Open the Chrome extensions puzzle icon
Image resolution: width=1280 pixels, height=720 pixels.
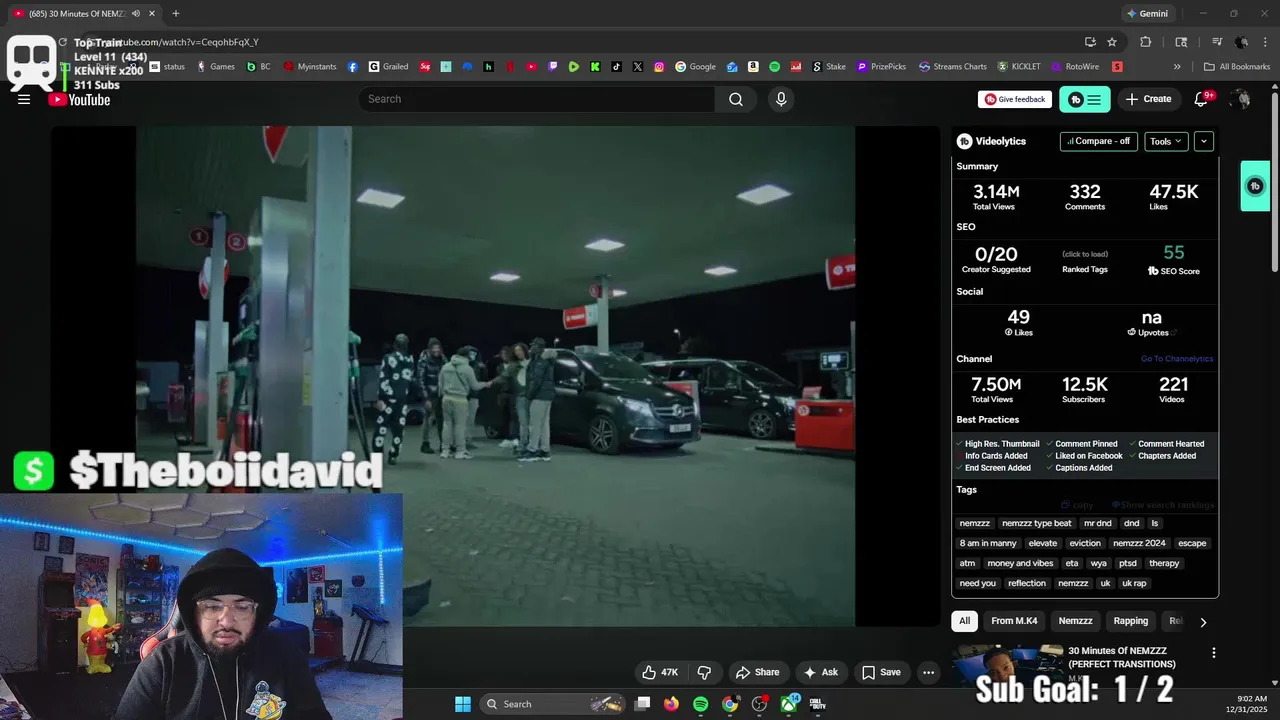1146,42
